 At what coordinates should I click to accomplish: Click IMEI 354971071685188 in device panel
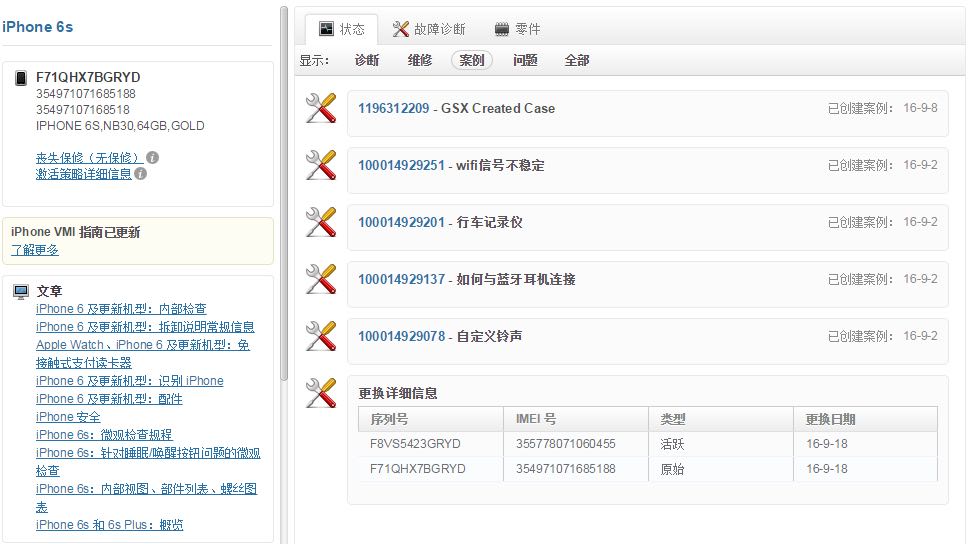86,93
